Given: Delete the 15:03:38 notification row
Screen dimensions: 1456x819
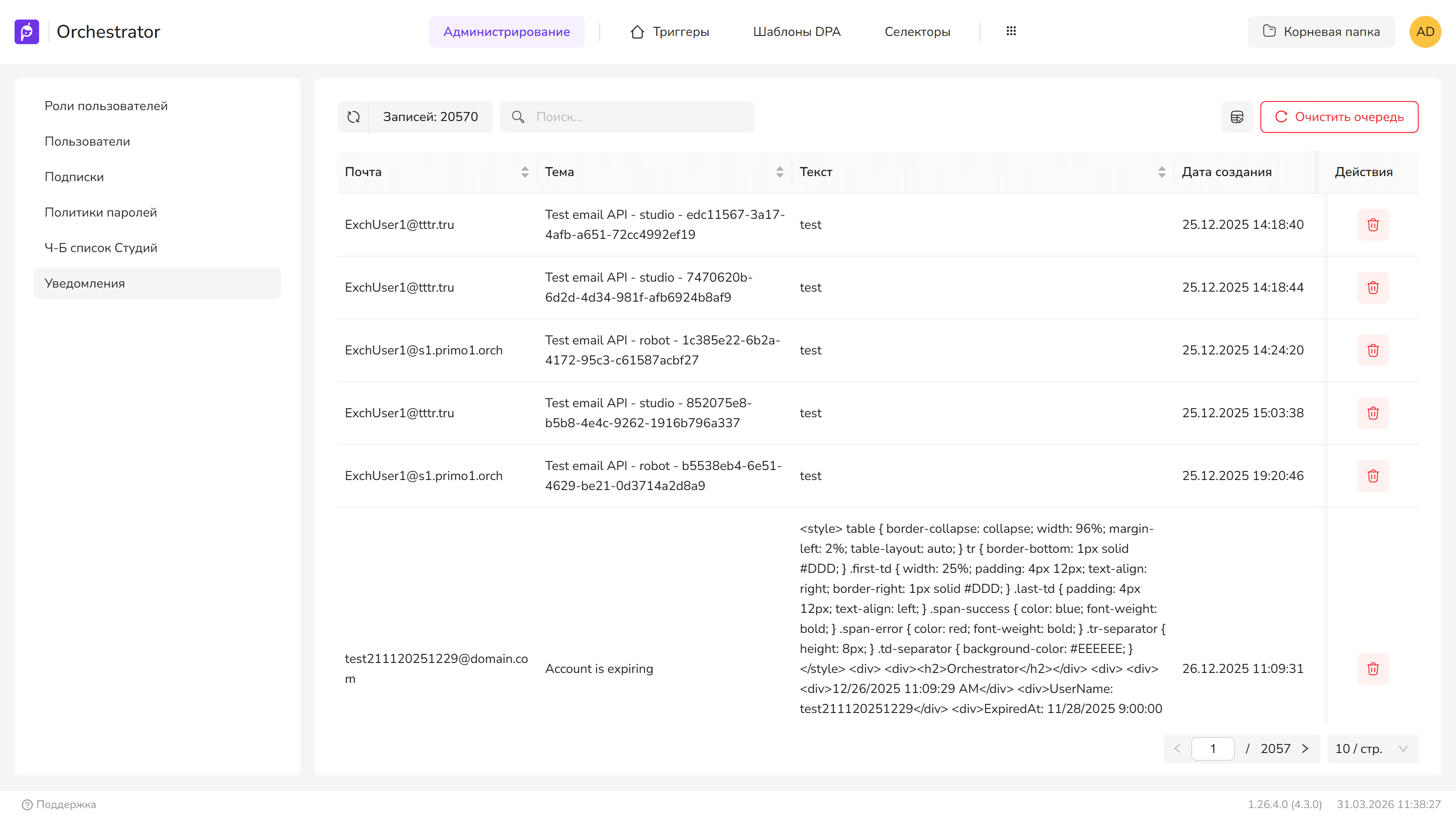Looking at the screenshot, I should click(1373, 413).
